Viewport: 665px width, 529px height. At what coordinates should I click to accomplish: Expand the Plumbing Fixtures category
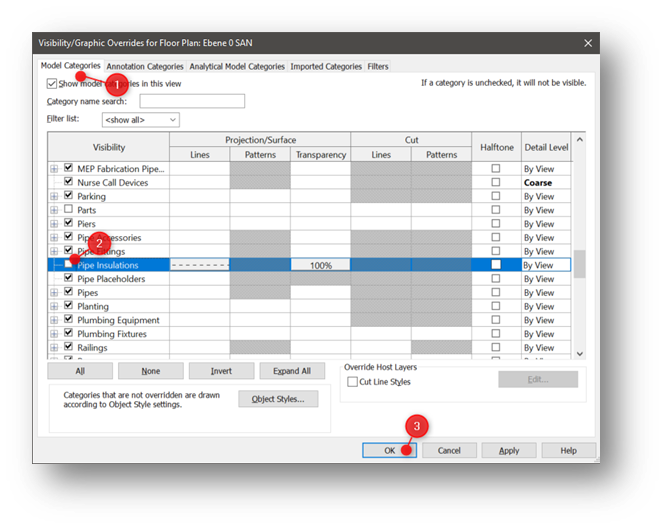tap(54, 334)
